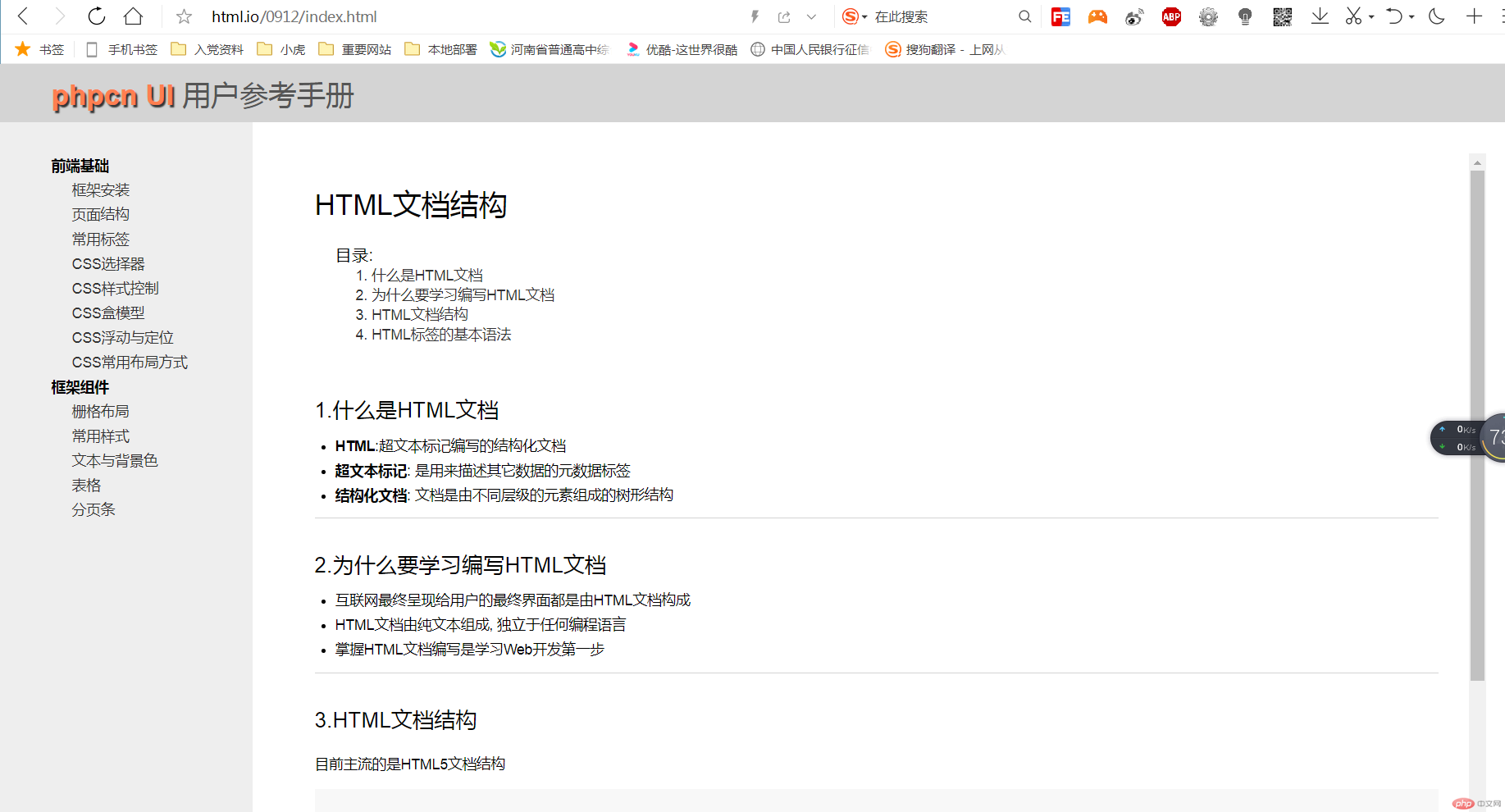Click the network speed floating widget
The height and width of the screenshot is (812, 1505).
pyautogui.click(x=1467, y=438)
